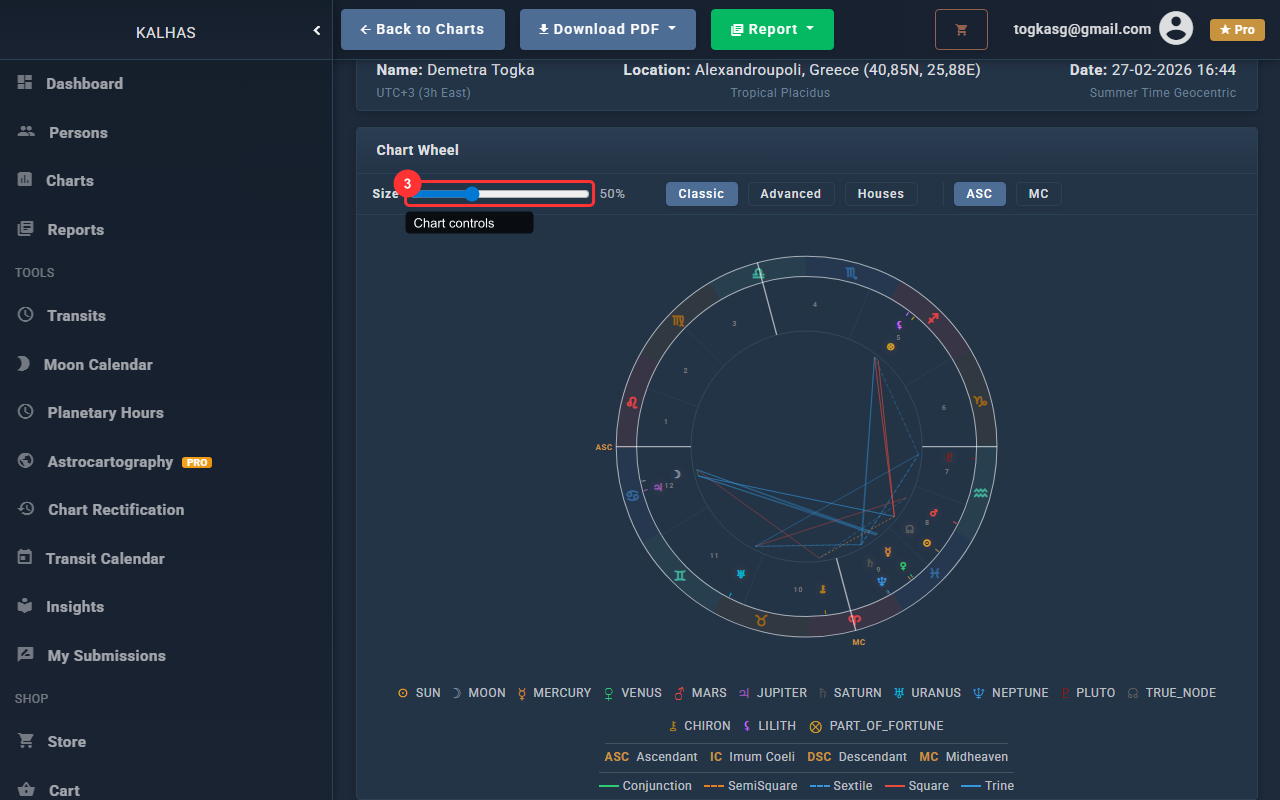Click Back to Charts button
1280x800 pixels.
(422, 30)
